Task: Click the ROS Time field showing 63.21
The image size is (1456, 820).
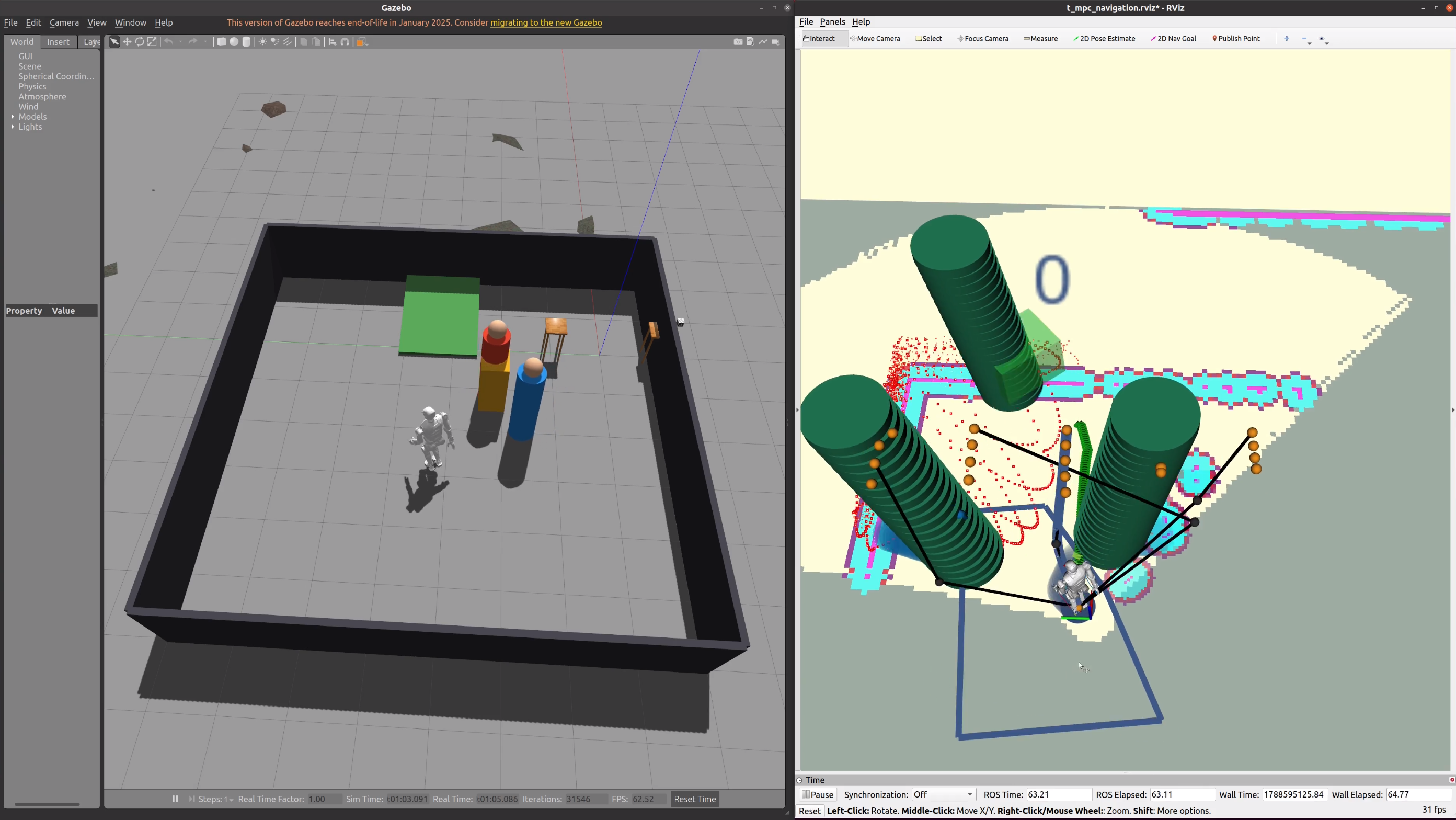Action: pos(1059,794)
